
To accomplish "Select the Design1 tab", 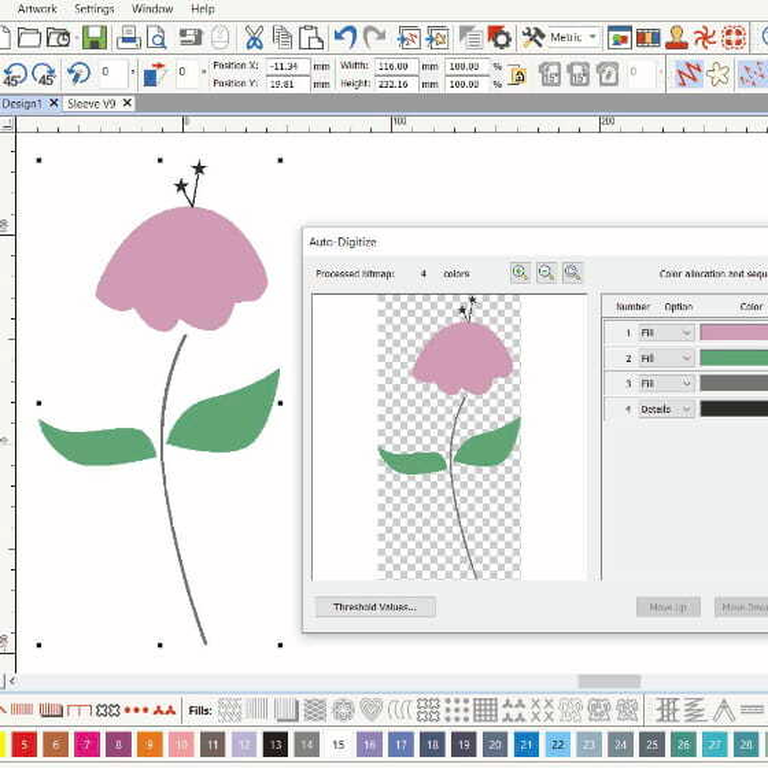I will pos(20,104).
